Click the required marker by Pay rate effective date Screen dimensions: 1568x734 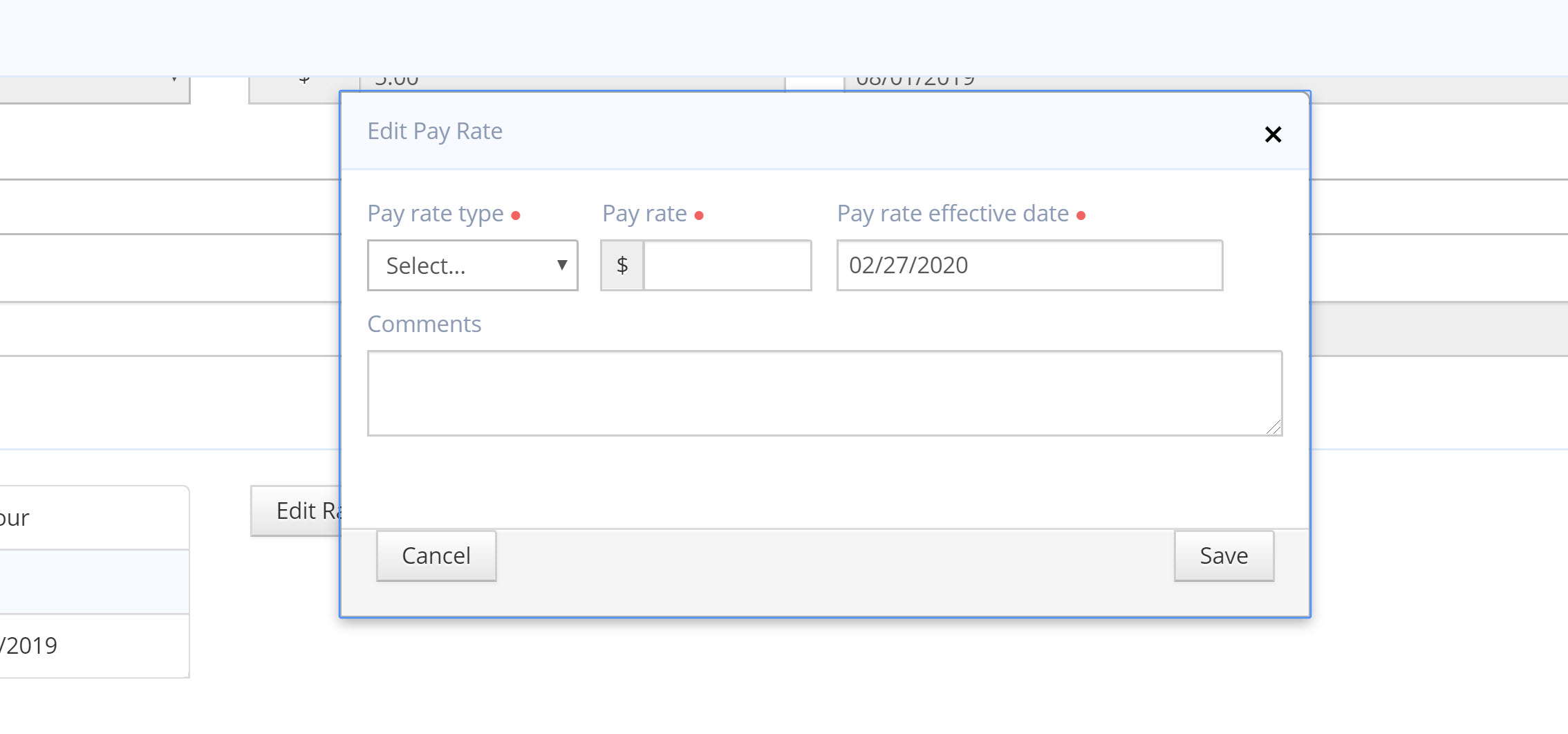pos(1082,216)
